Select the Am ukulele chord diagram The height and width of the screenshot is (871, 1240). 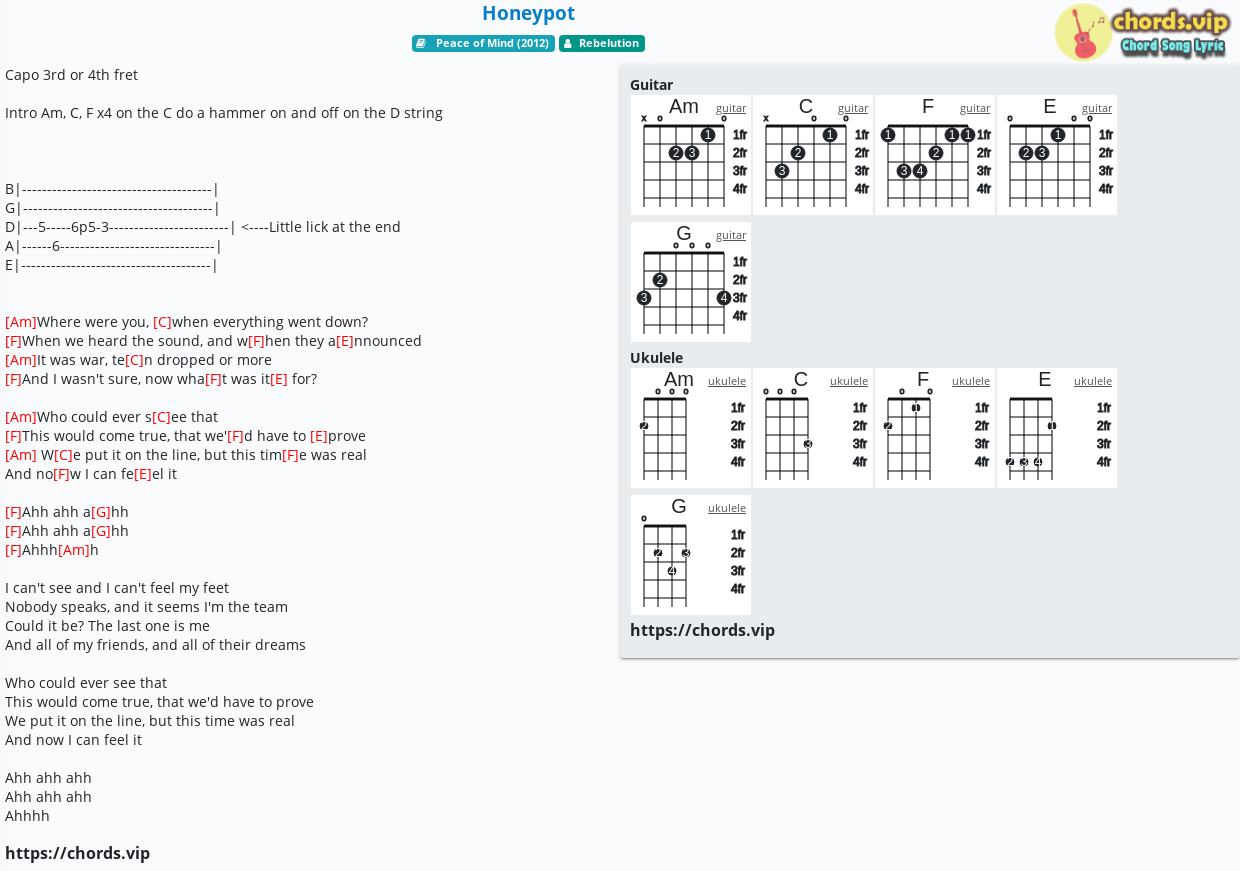(x=691, y=428)
